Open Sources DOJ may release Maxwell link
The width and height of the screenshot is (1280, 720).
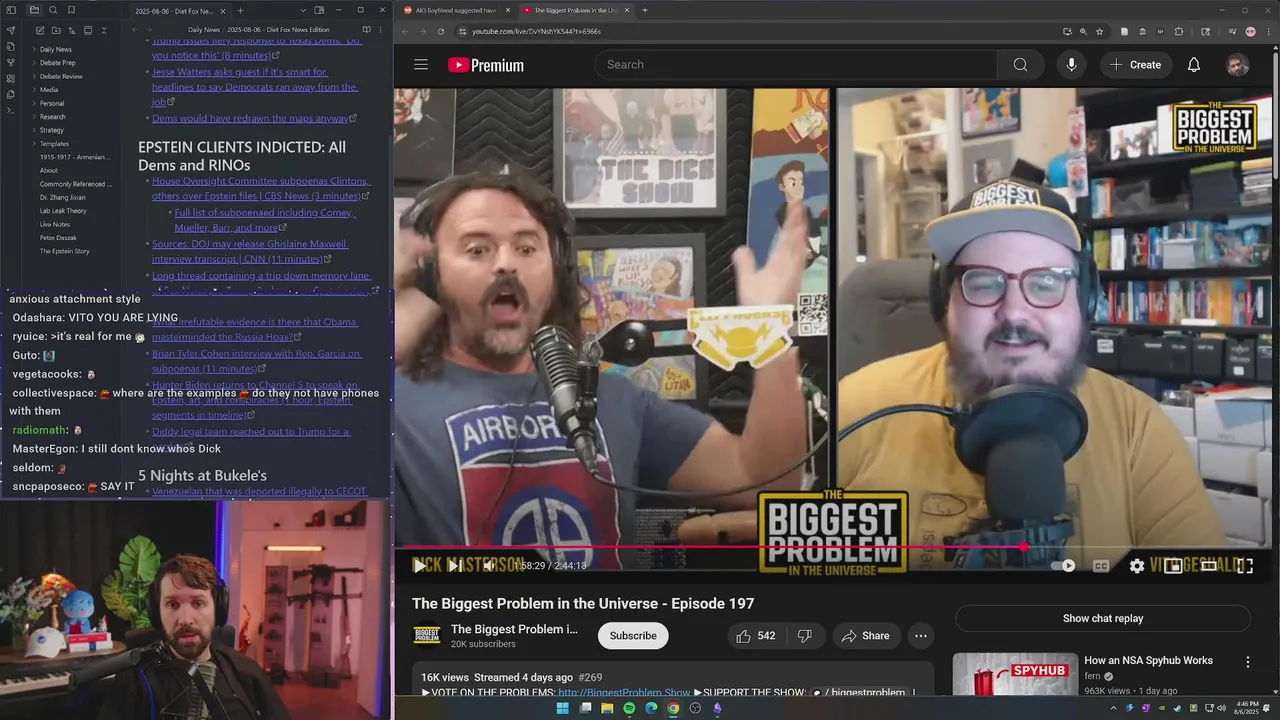pos(250,251)
